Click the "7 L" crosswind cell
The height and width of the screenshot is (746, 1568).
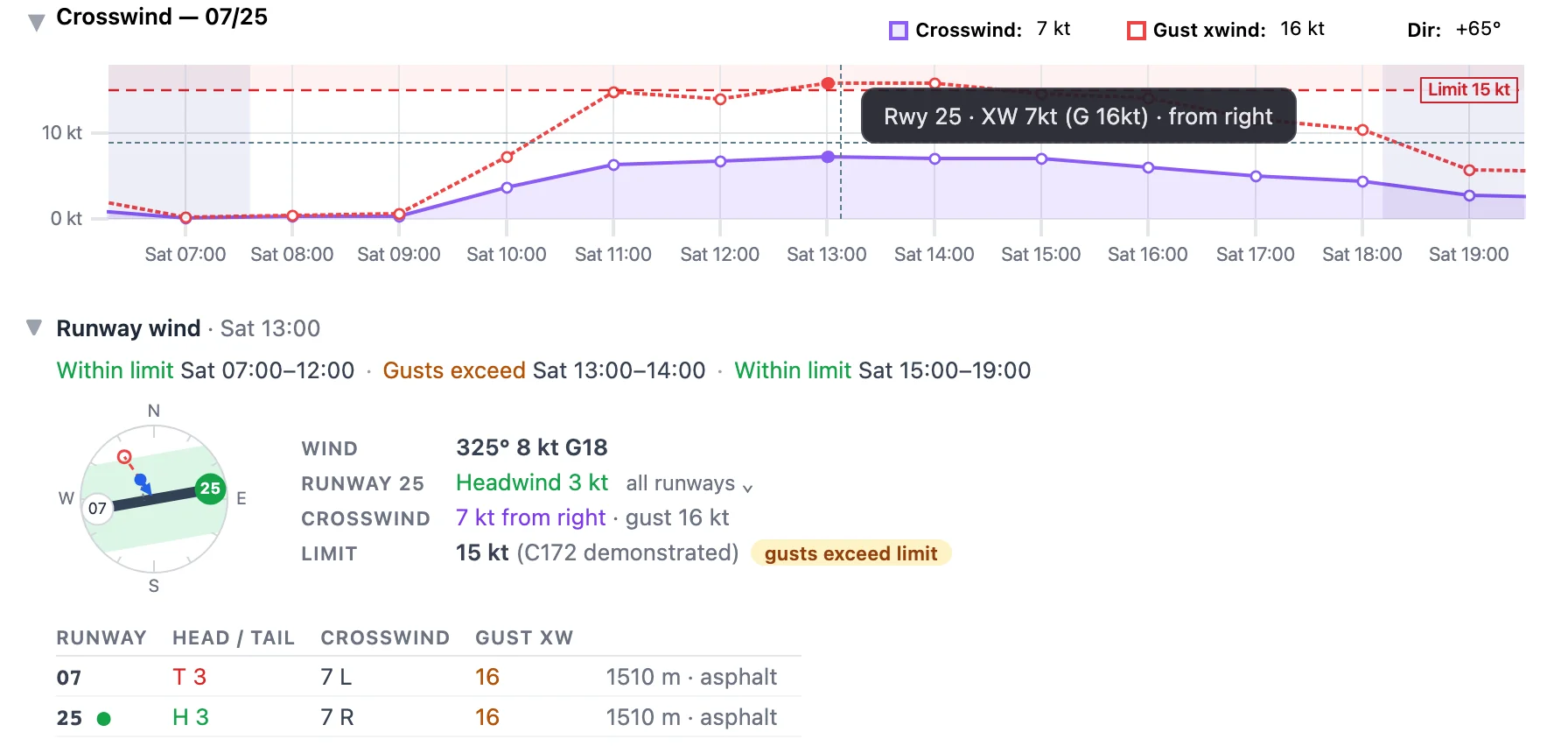tap(336, 677)
